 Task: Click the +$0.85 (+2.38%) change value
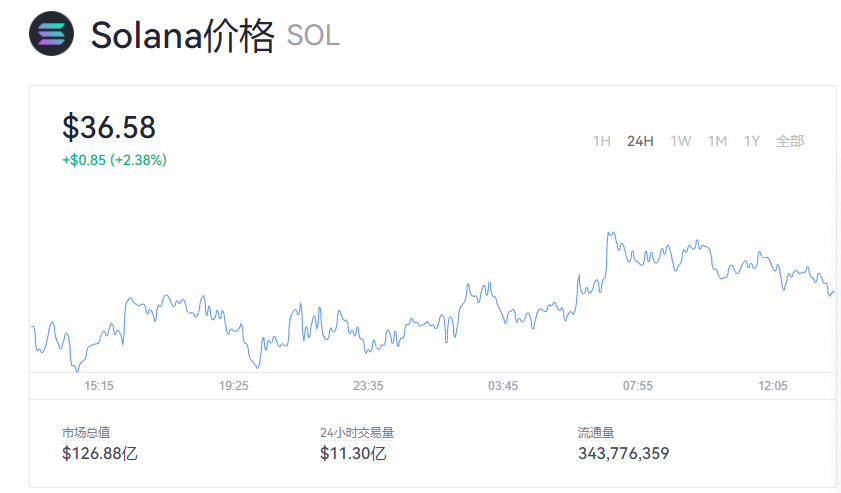pos(114,160)
